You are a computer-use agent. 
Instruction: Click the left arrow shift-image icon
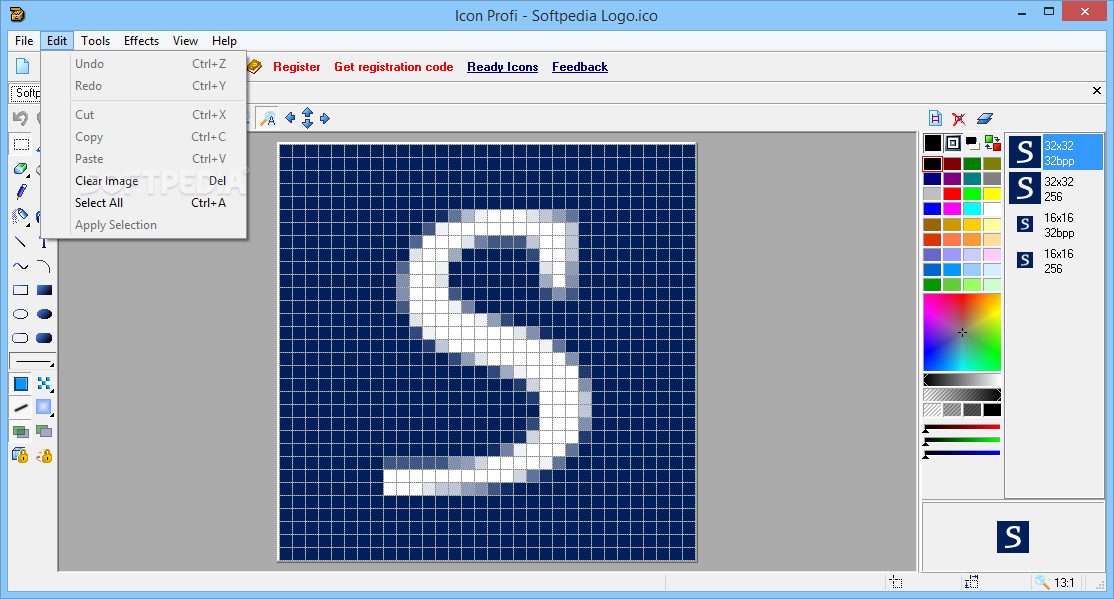pyautogui.click(x=290, y=118)
